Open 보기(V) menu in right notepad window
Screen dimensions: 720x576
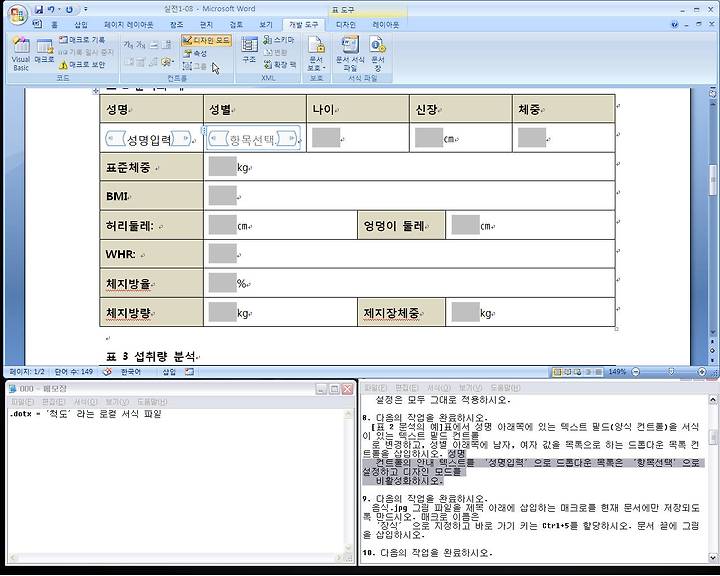470,388
